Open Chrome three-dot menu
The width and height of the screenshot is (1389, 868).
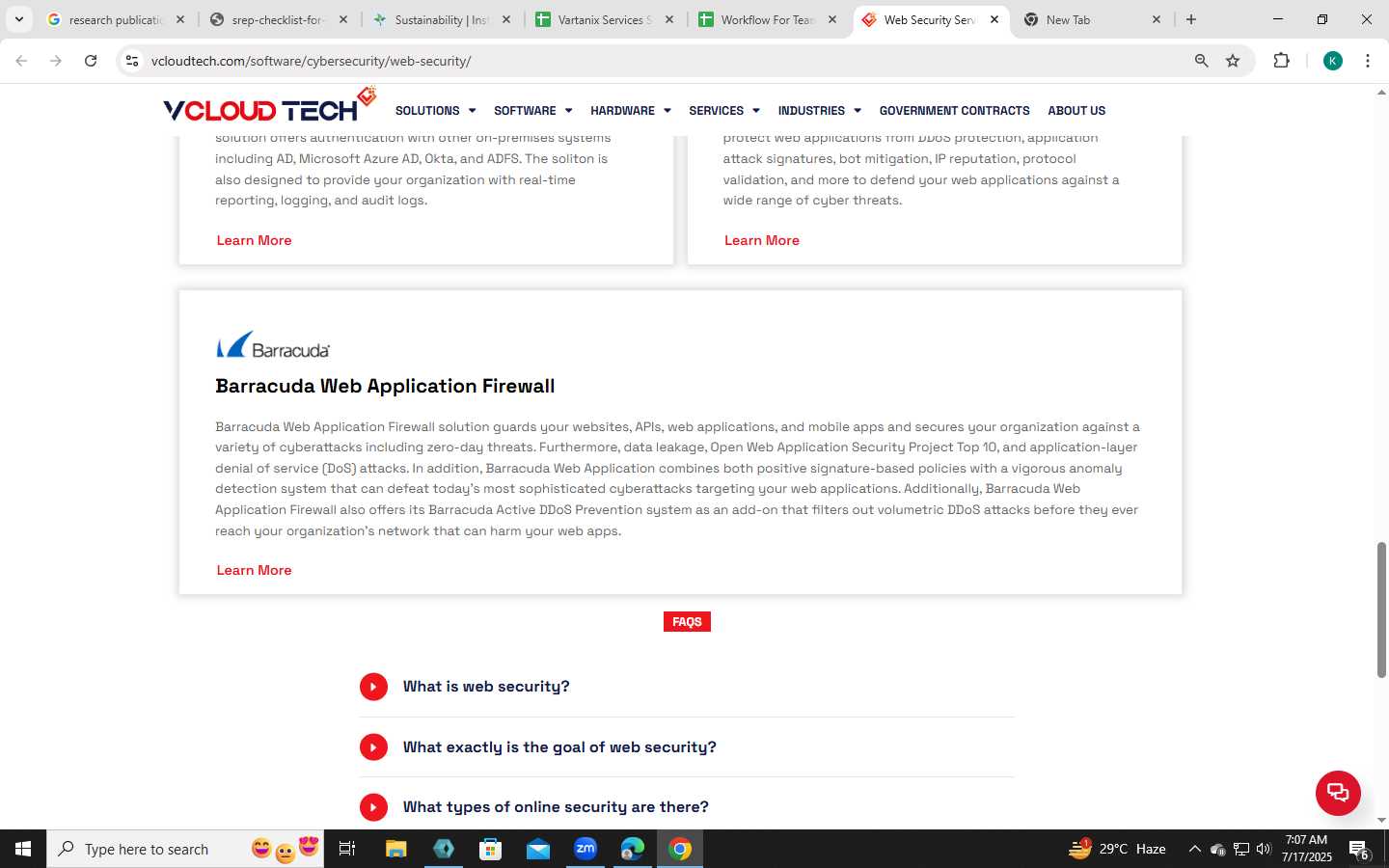click(x=1368, y=61)
